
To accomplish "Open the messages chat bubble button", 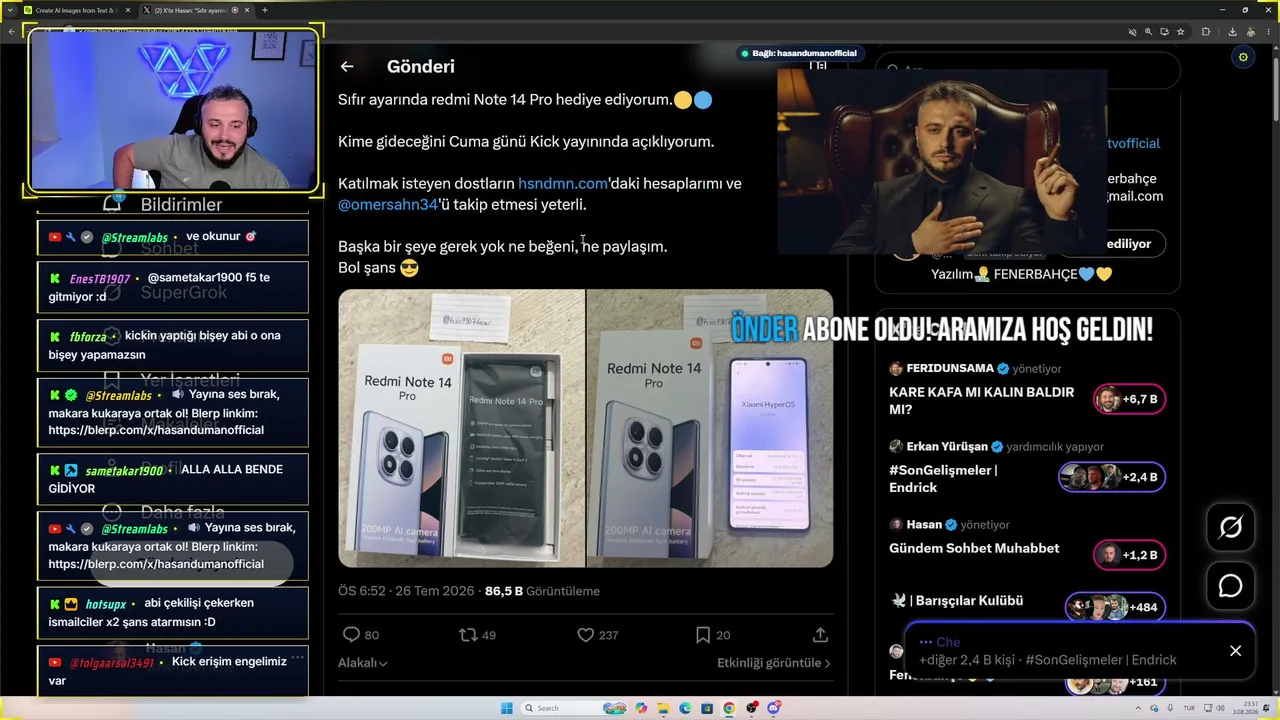I will (1230, 586).
